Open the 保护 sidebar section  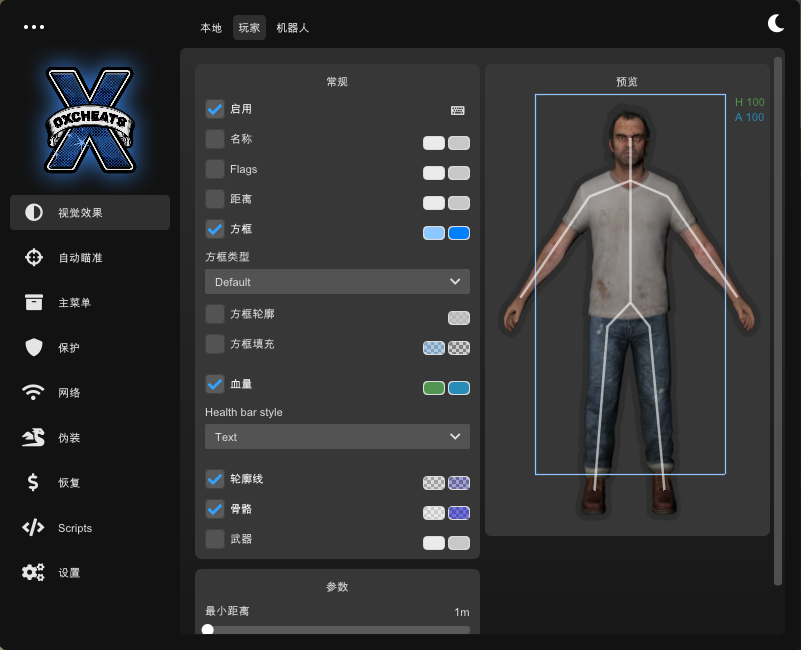(x=90, y=347)
